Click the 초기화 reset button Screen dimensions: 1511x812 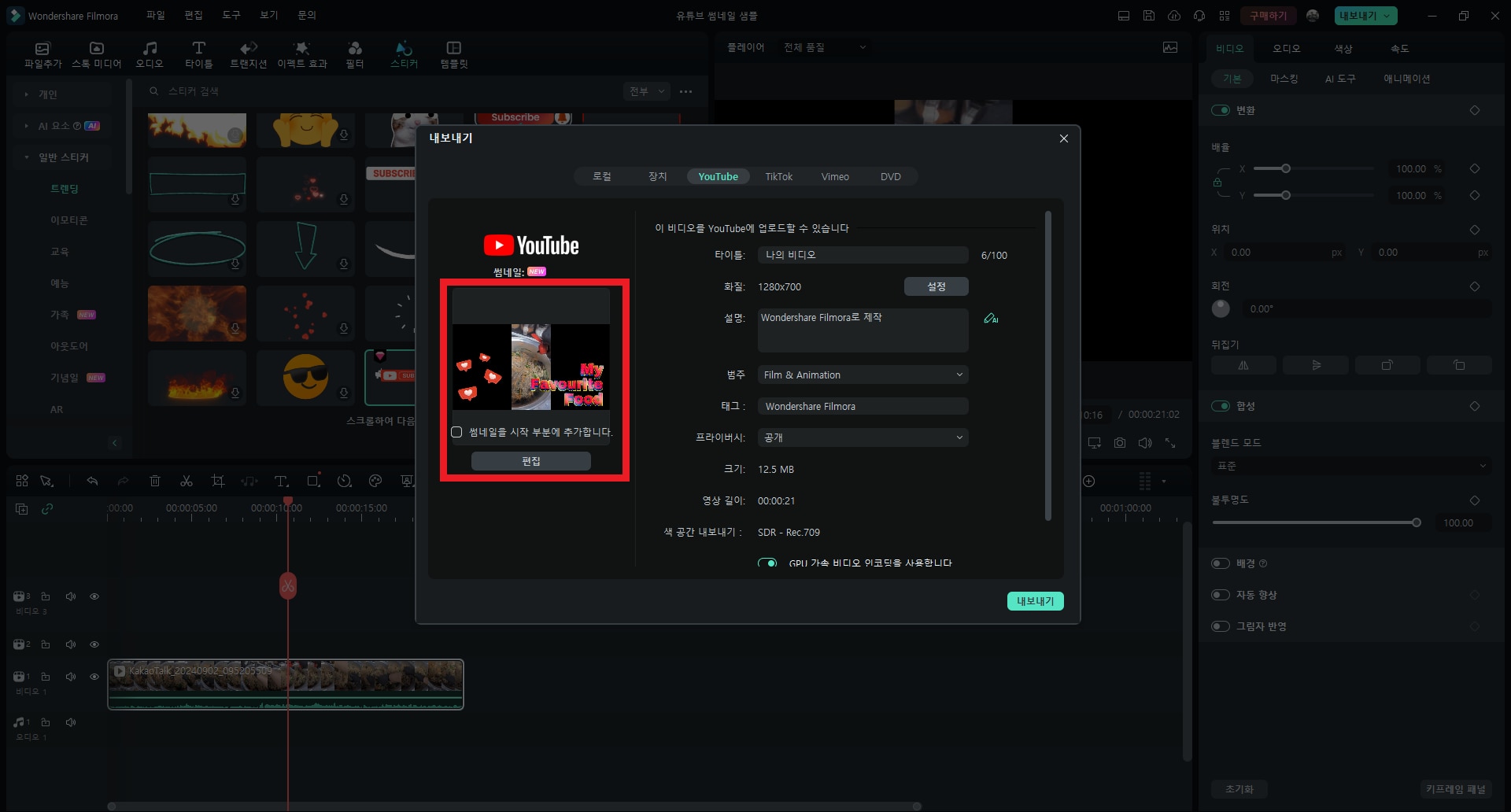pos(1239,789)
